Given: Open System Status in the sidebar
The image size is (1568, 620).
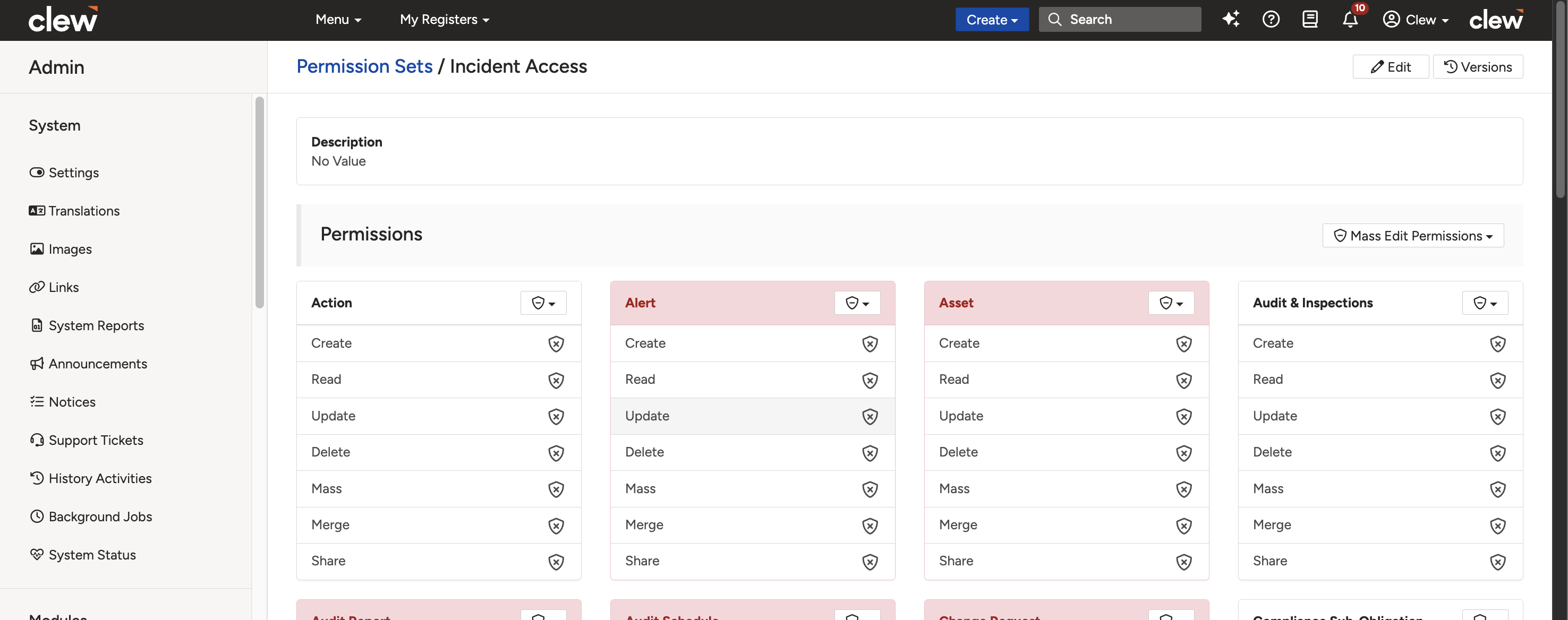Looking at the screenshot, I should point(82,555).
